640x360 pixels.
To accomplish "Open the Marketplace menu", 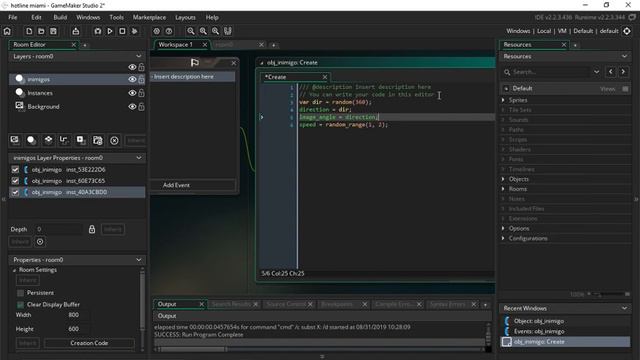I will click(149, 18).
